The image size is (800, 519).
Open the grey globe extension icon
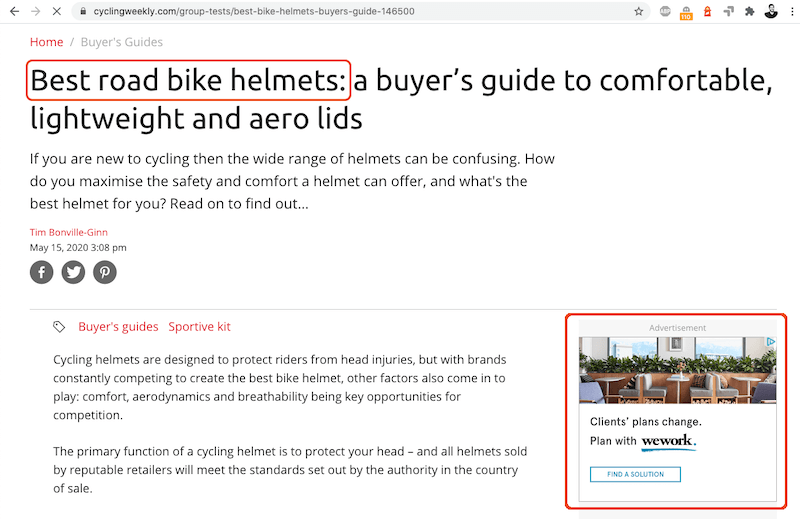click(x=665, y=11)
